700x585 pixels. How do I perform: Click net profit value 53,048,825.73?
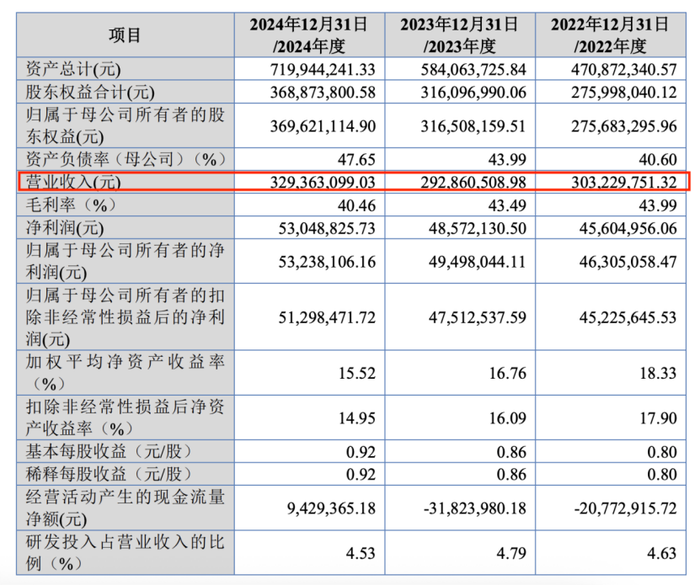327,229
